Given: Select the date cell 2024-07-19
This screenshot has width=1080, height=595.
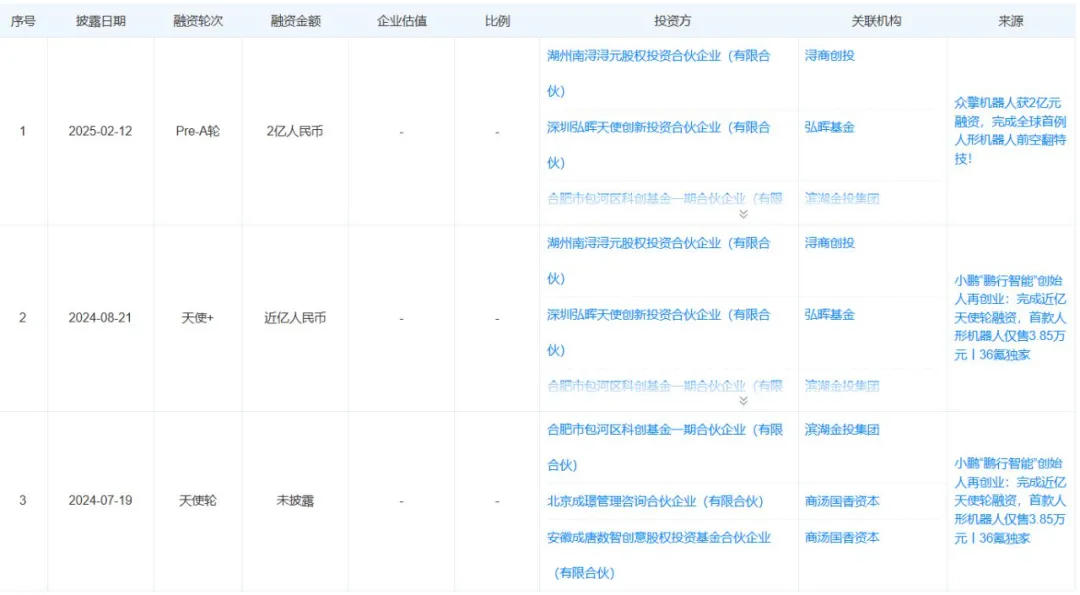Looking at the screenshot, I should pyautogui.click(x=100, y=501).
